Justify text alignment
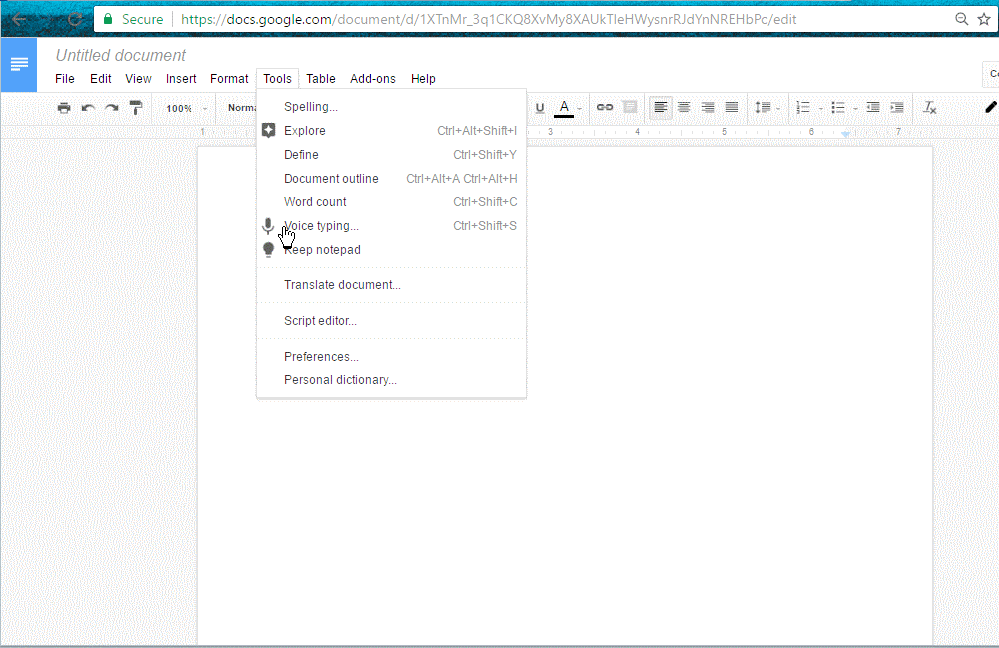The image size is (999, 648). 731,107
